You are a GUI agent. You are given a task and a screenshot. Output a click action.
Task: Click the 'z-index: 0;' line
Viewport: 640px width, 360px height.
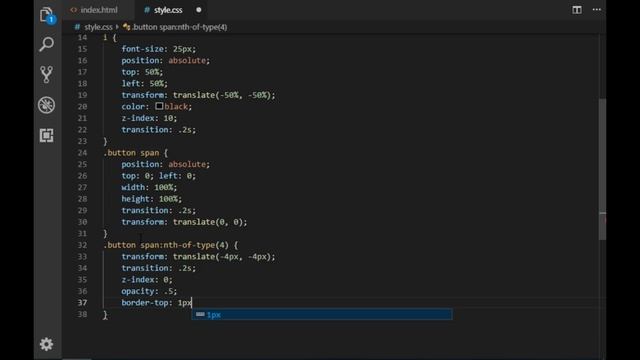[x=147, y=280]
